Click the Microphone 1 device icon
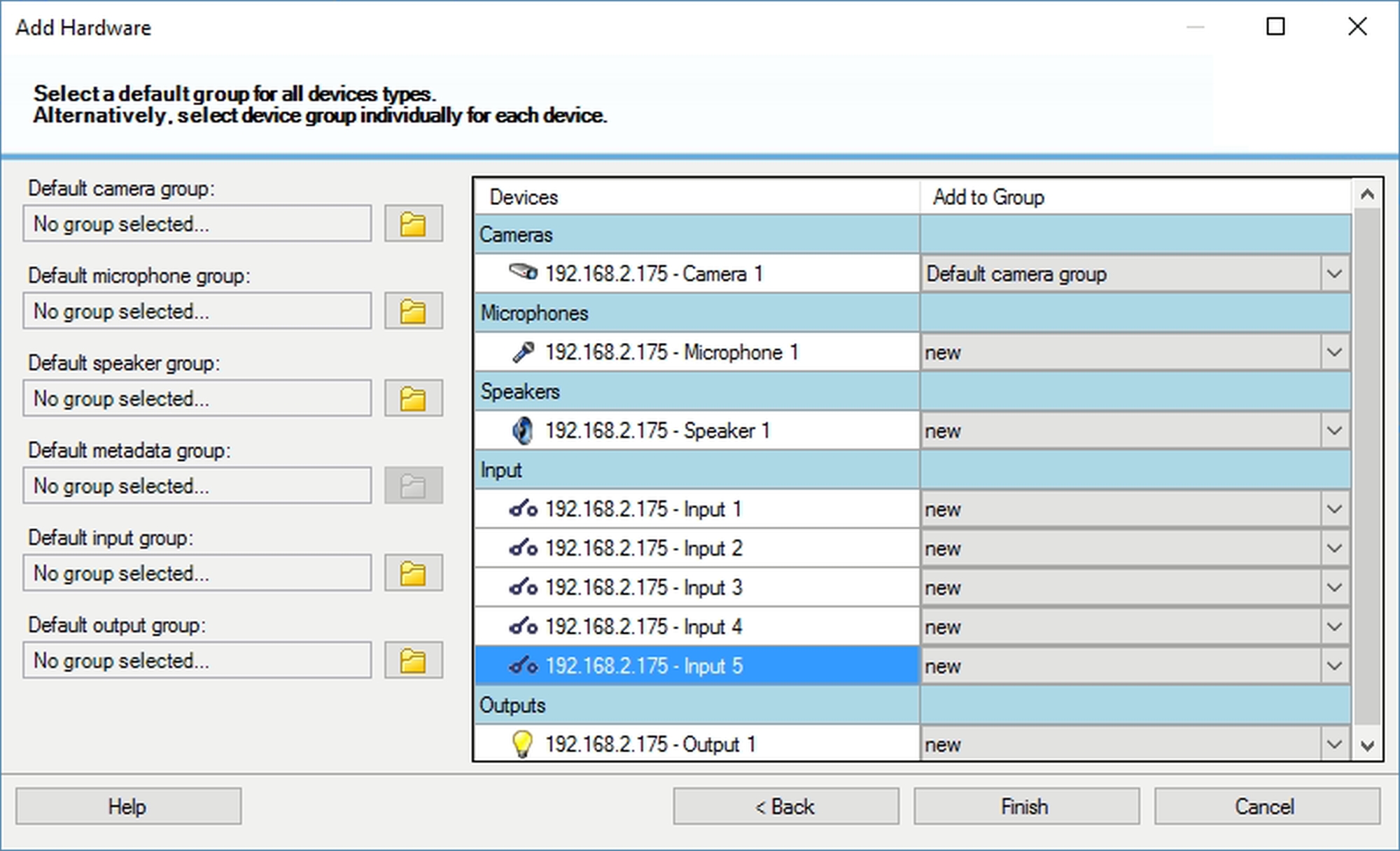This screenshot has width=1400, height=851. tap(523, 352)
